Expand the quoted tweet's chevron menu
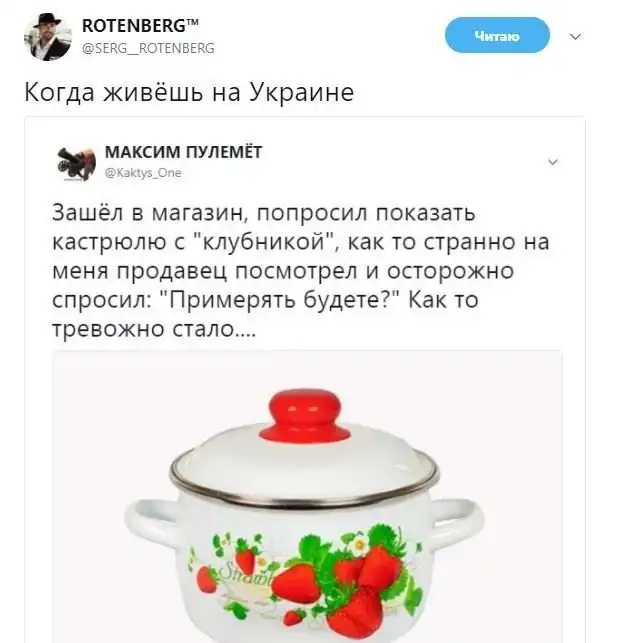The width and height of the screenshot is (622, 643). [553, 162]
